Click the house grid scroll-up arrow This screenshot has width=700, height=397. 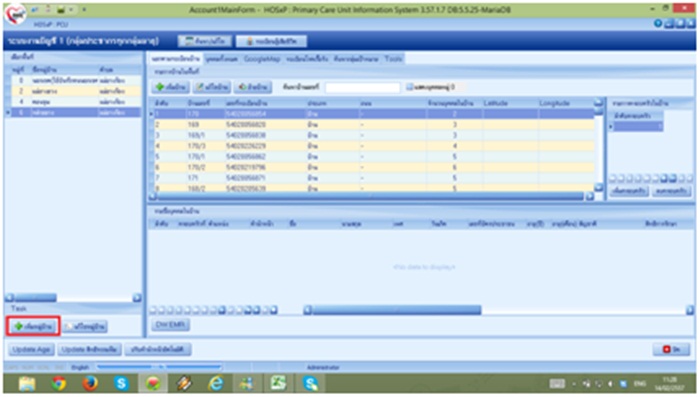click(599, 103)
